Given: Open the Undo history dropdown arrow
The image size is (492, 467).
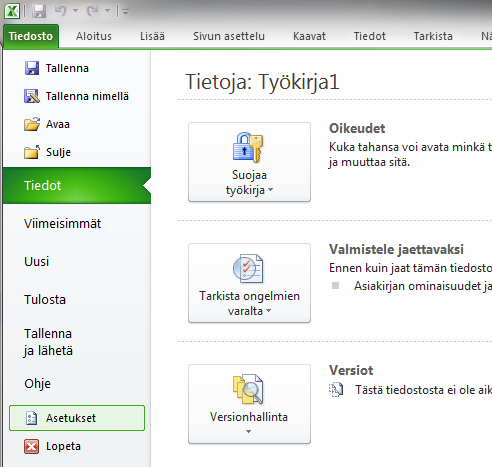Looking at the screenshot, I should (x=76, y=11).
